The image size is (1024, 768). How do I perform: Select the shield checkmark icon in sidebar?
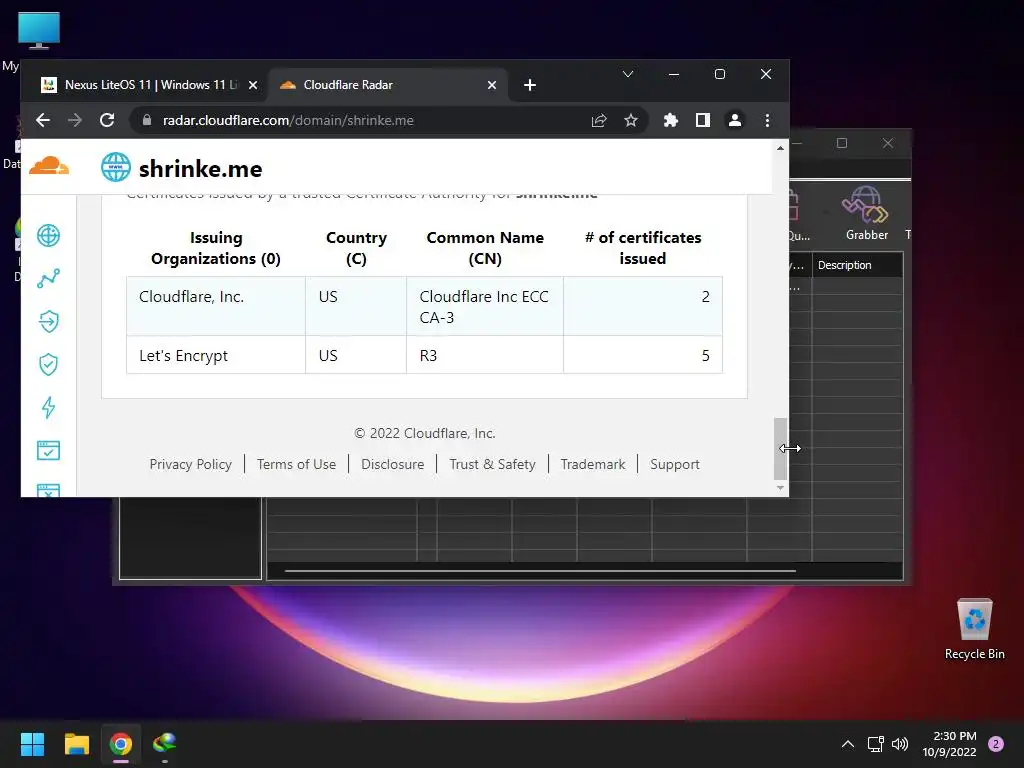pyautogui.click(x=48, y=364)
